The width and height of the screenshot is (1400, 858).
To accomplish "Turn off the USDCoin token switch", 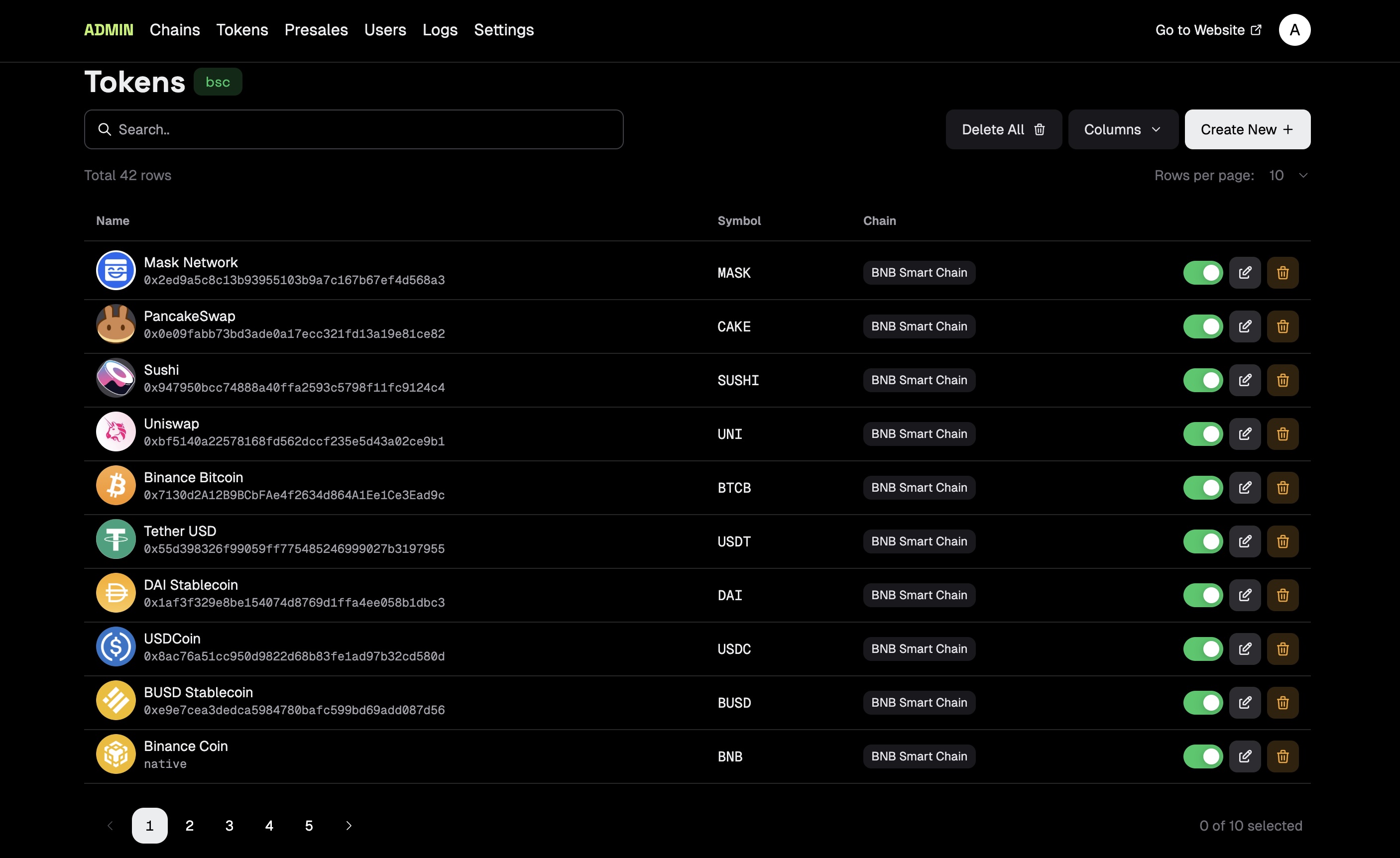I will [x=1203, y=649].
